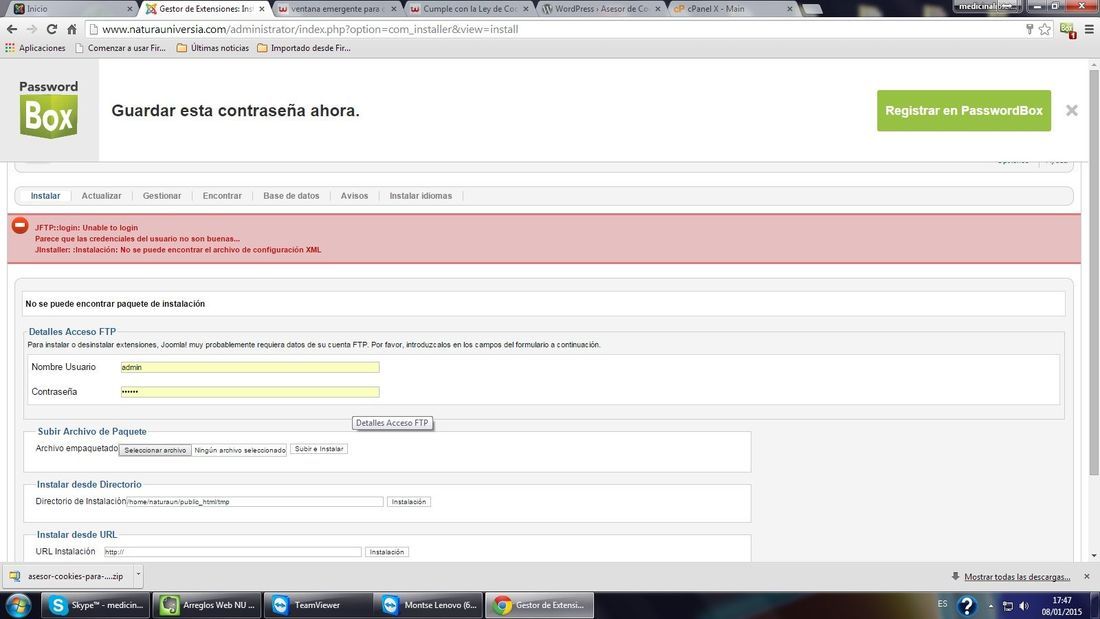Viewport: 1100px width, 619px height.
Task: Focus the Directorio de Instalación field
Action: (255, 502)
